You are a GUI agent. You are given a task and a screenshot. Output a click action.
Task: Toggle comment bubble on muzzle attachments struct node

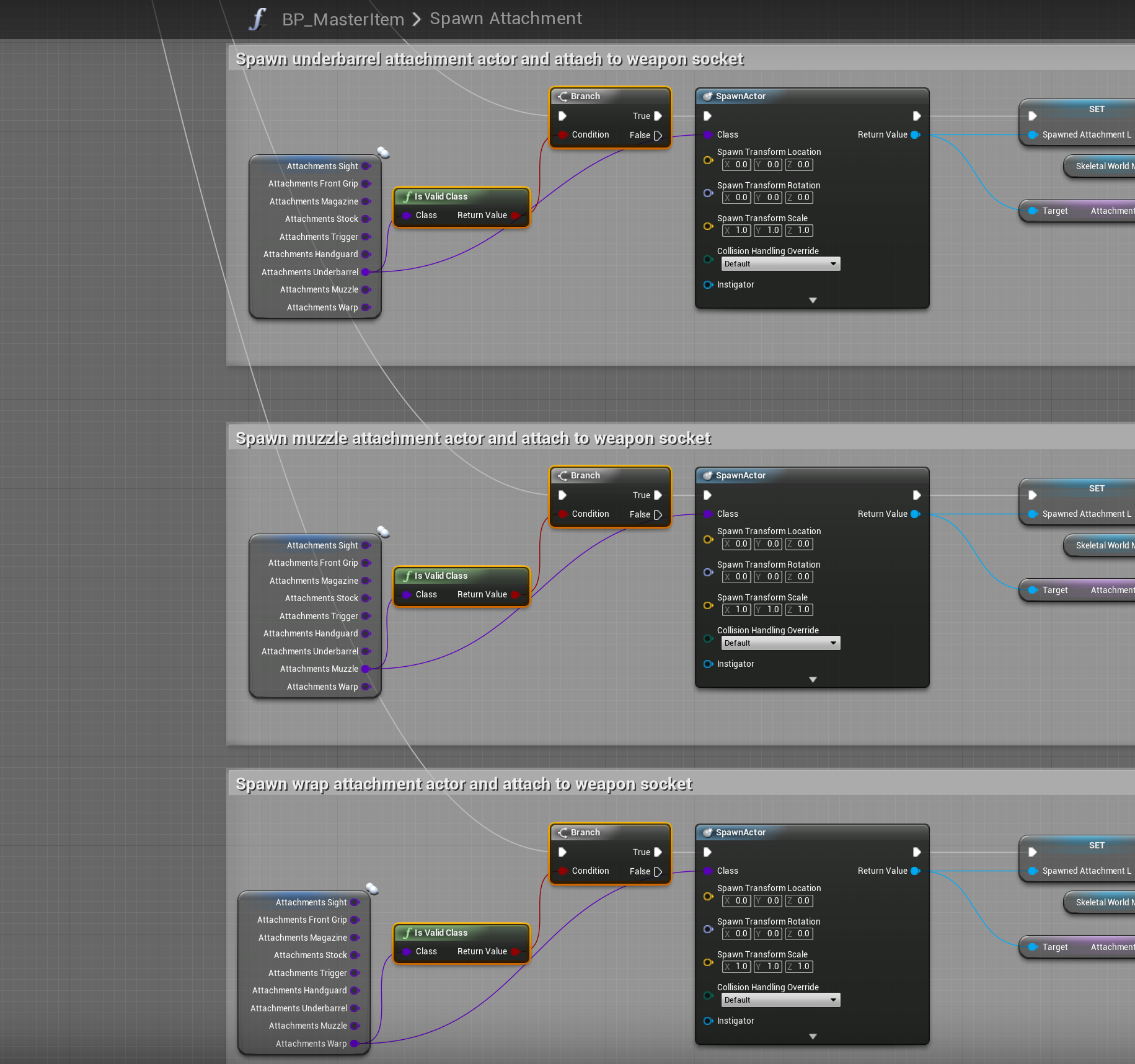click(x=383, y=532)
